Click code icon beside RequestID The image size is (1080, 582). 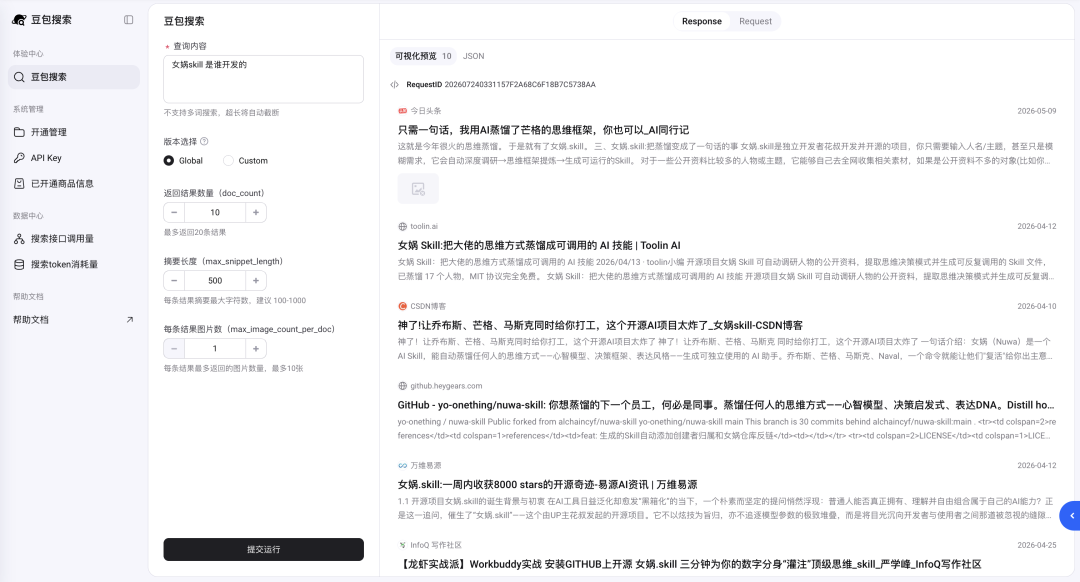point(395,85)
